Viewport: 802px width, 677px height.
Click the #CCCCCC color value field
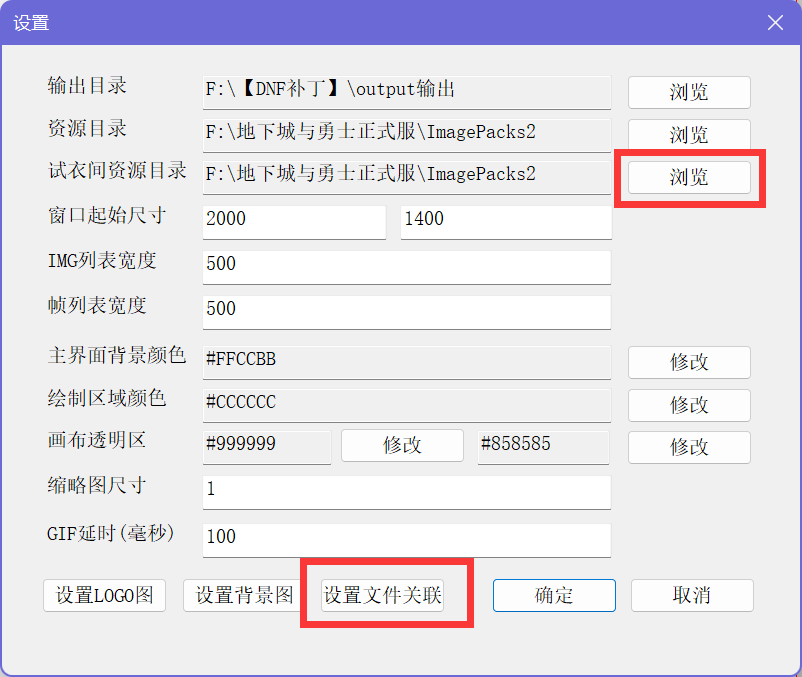(x=407, y=405)
